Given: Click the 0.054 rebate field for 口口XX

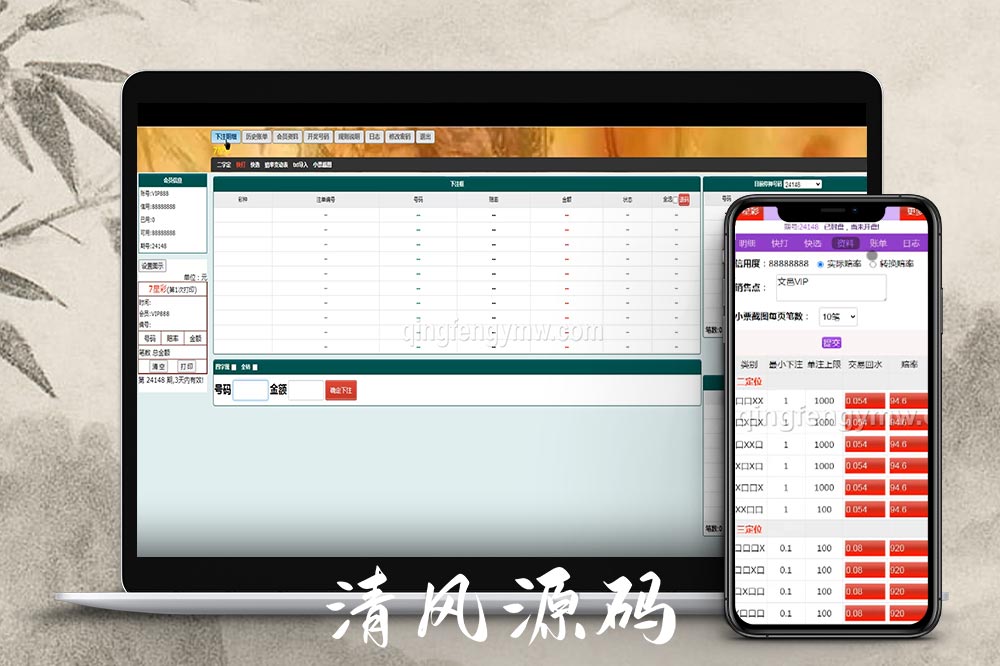Looking at the screenshot, I should [x=865, y=401].
